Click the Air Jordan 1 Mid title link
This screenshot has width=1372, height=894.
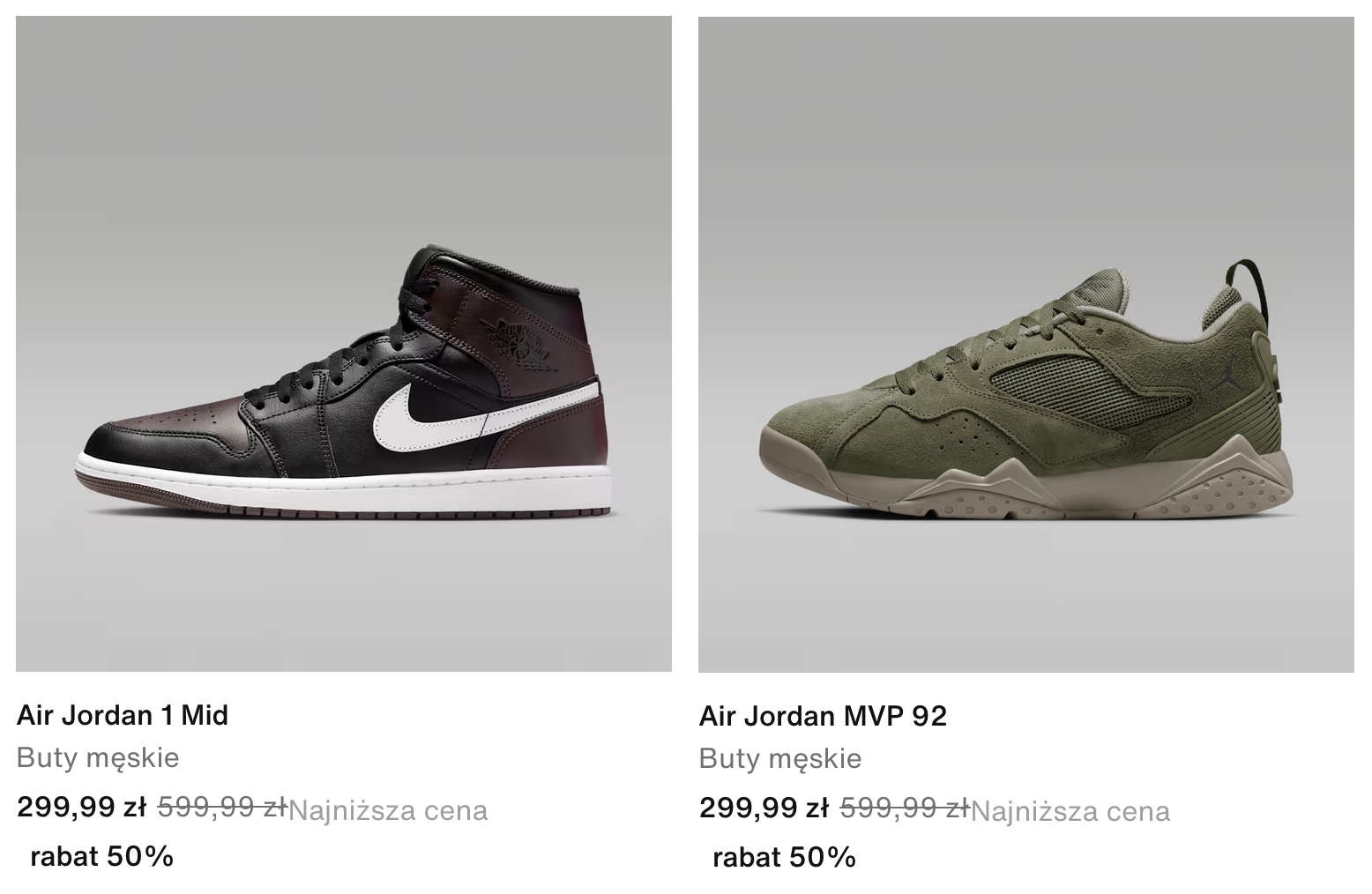(x=123, y=715)
